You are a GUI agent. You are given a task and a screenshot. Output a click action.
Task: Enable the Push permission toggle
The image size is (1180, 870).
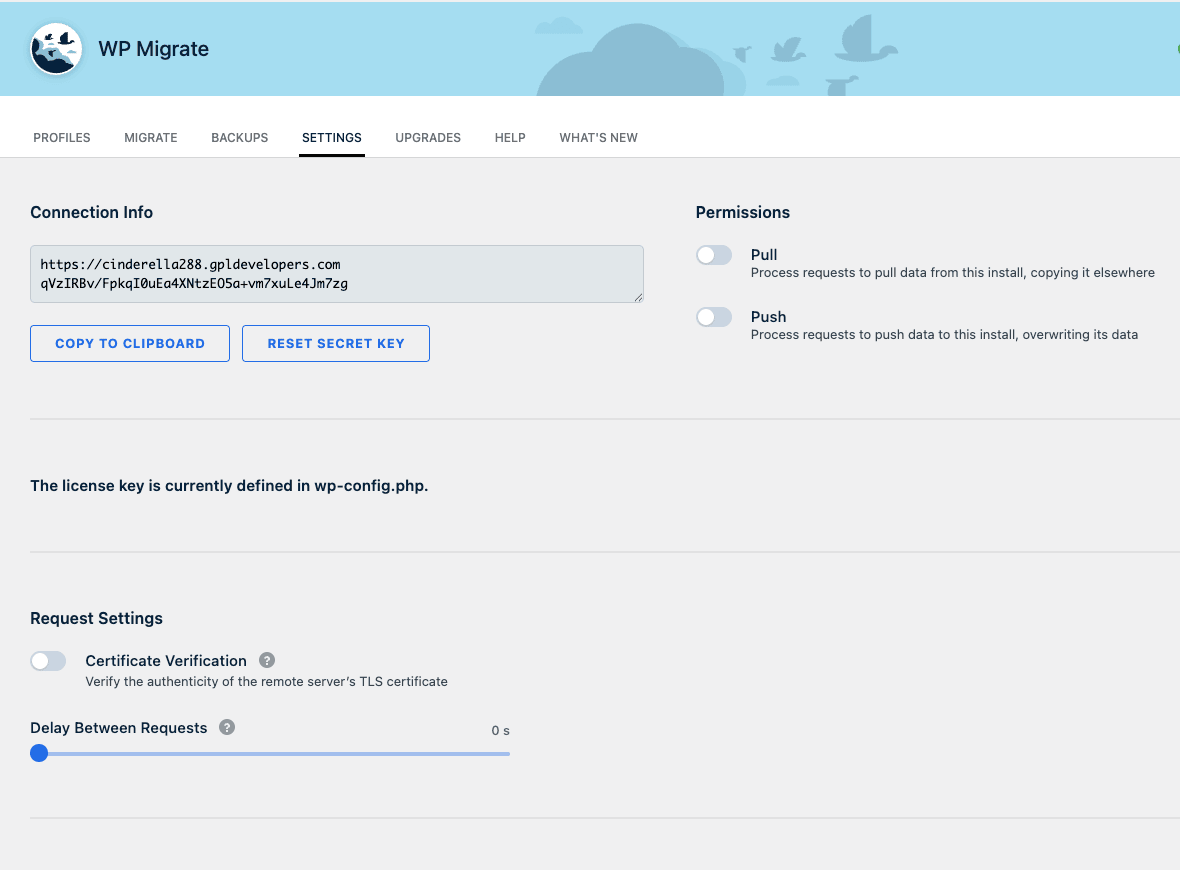[x=713, y=317]
